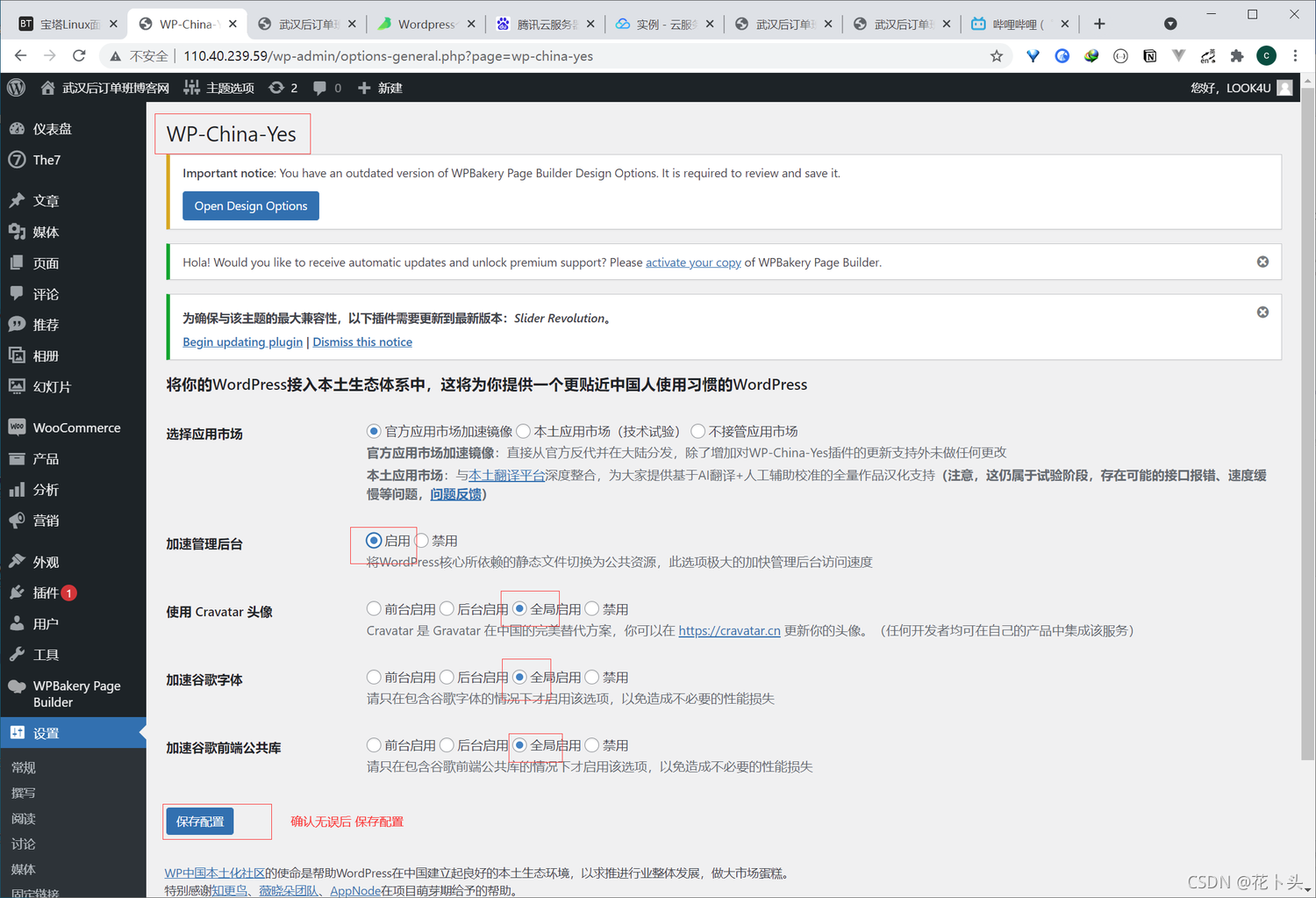Open 页面 in the sidebar
Image resolution: width=1316 pixels, height=898 pixels.
coord(46,263)
